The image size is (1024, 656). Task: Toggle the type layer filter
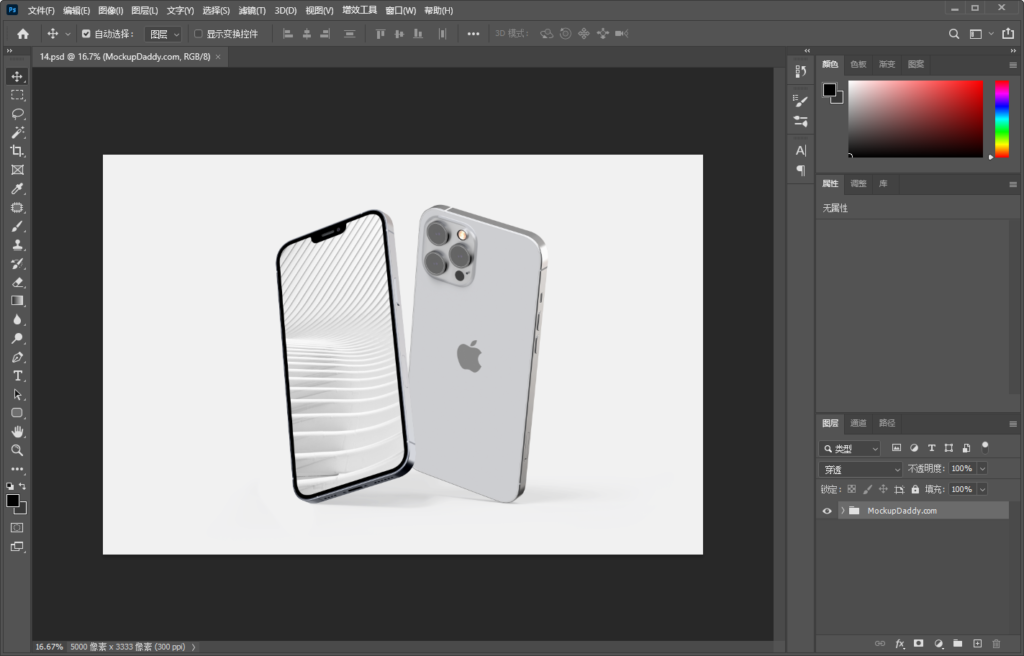pyautogui.click(x=931, y=448)
